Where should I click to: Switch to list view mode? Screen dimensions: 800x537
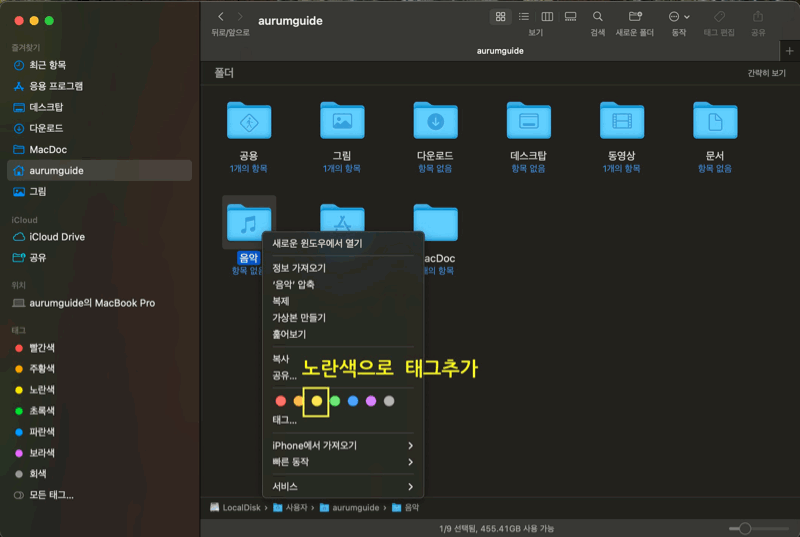tap(523, 17)
